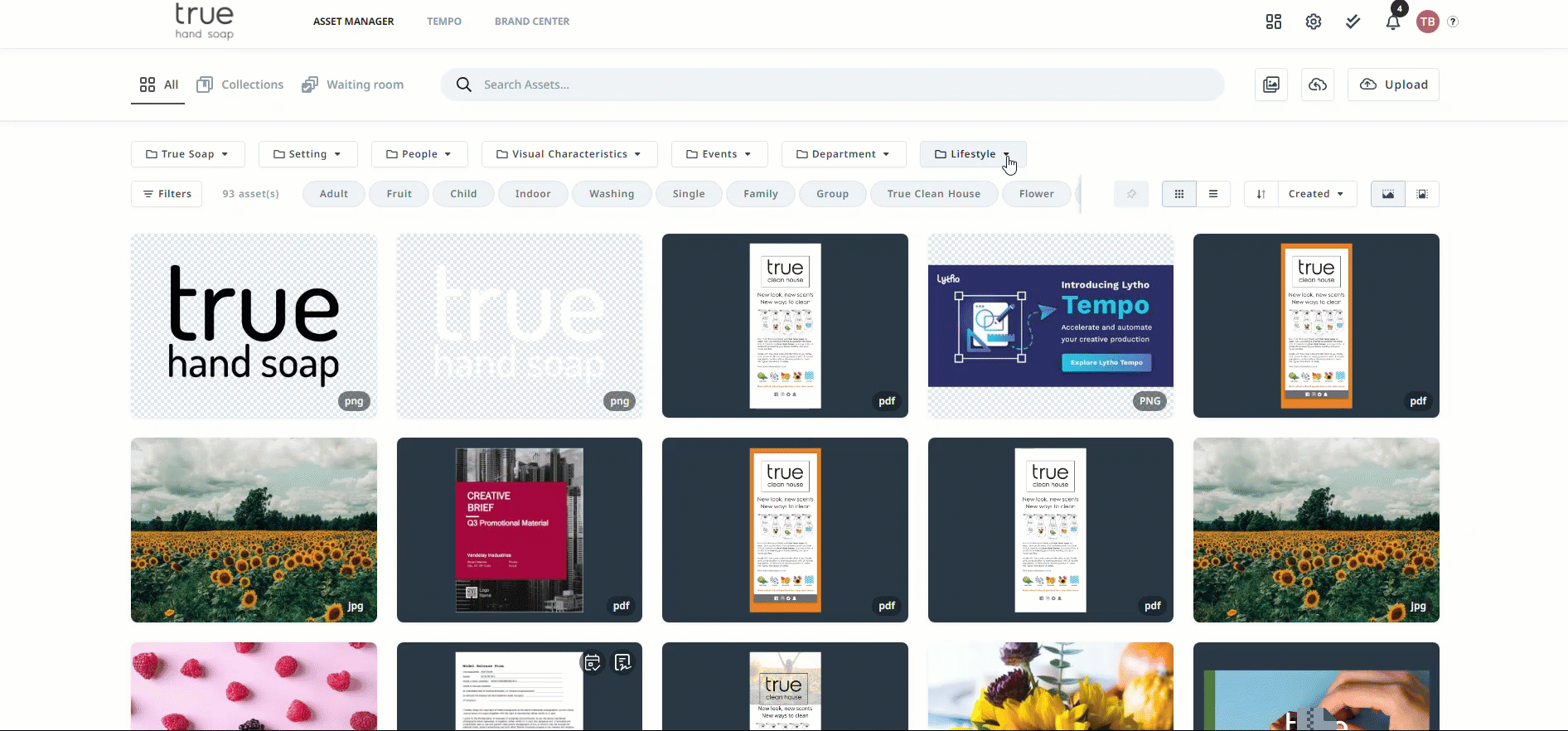The width and height of the screenshot is (1568, 731).
Task: Focus the Search Assets input field
Action: point(832,85)
